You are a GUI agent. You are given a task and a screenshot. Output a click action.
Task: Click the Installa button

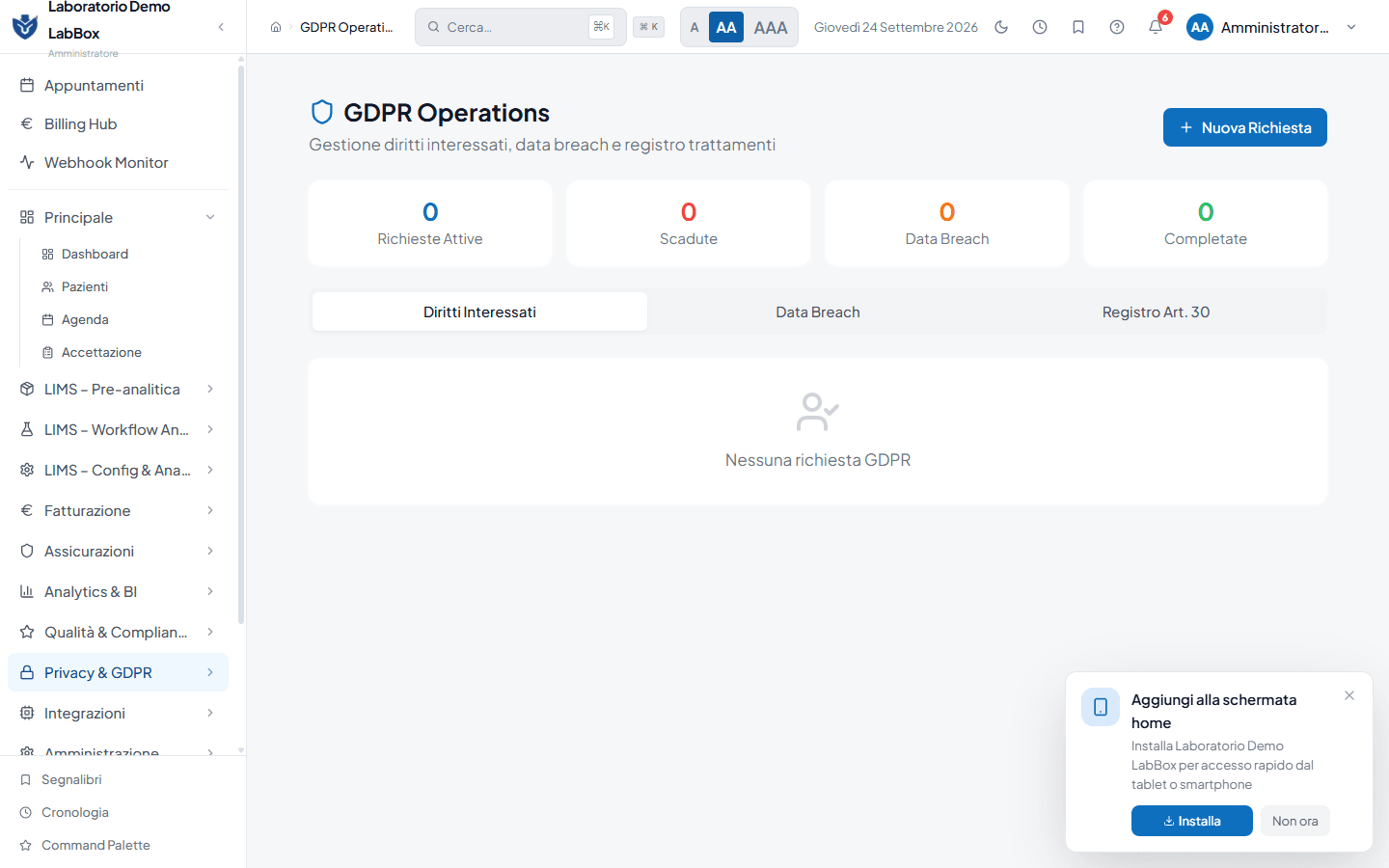pos(1191,821)
